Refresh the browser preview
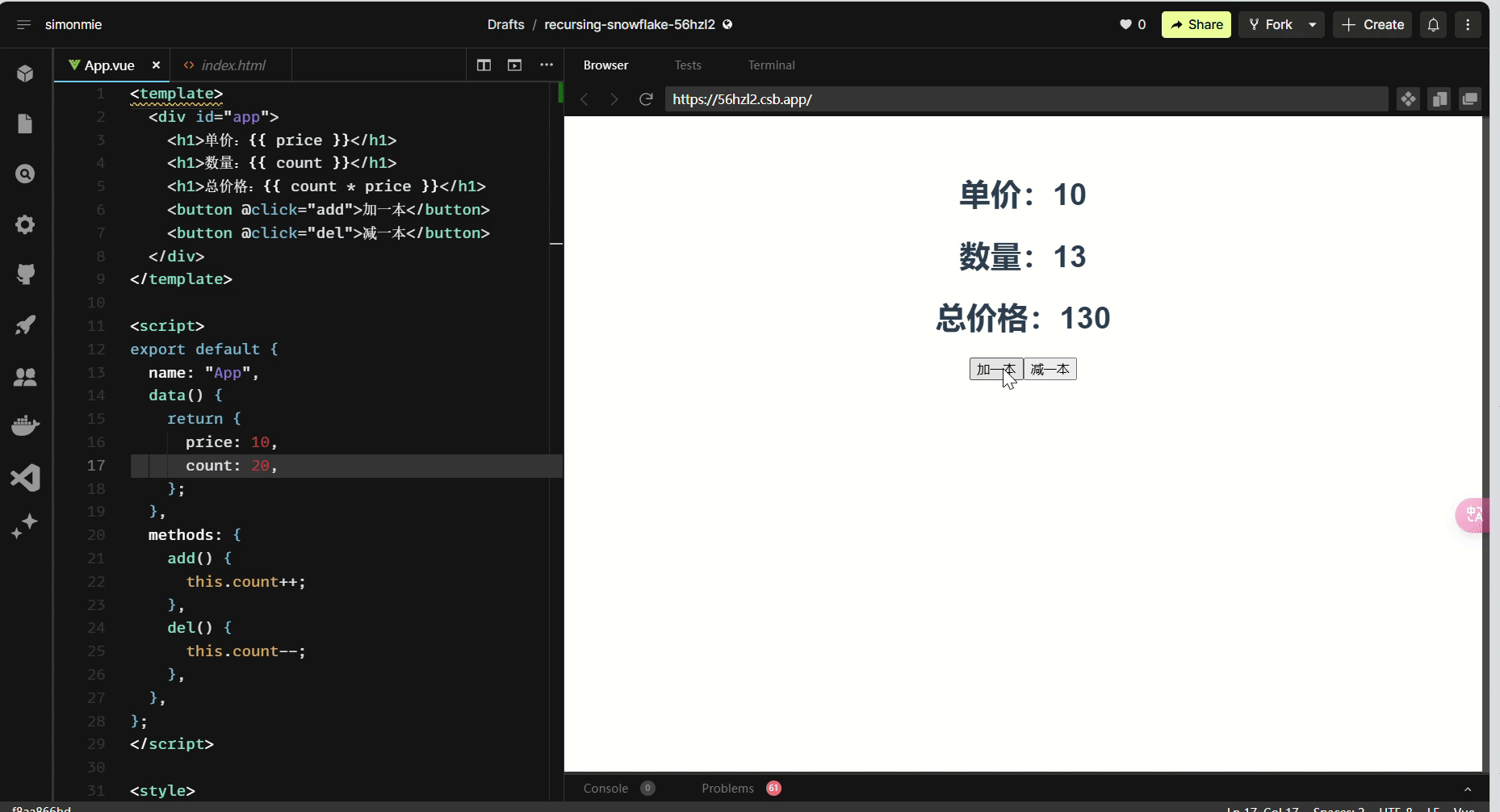 (646, 99)
